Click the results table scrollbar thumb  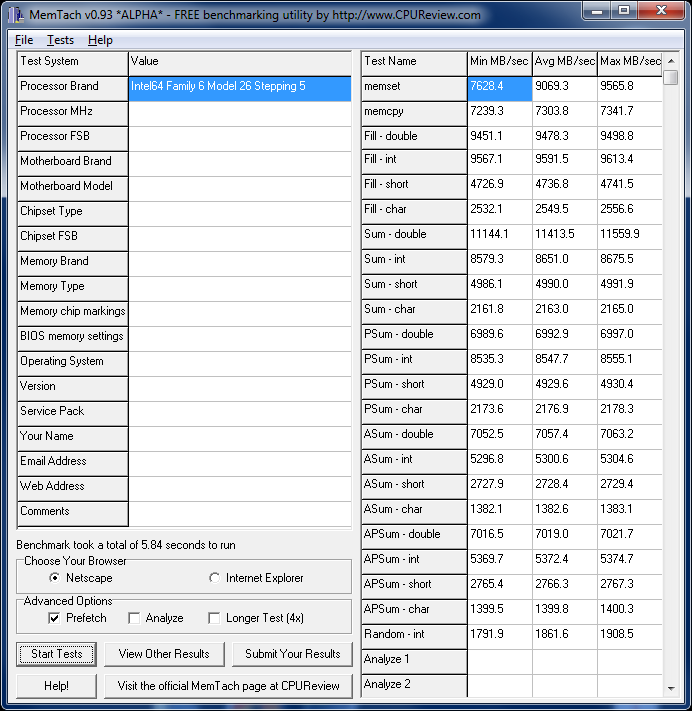(671, 77)
